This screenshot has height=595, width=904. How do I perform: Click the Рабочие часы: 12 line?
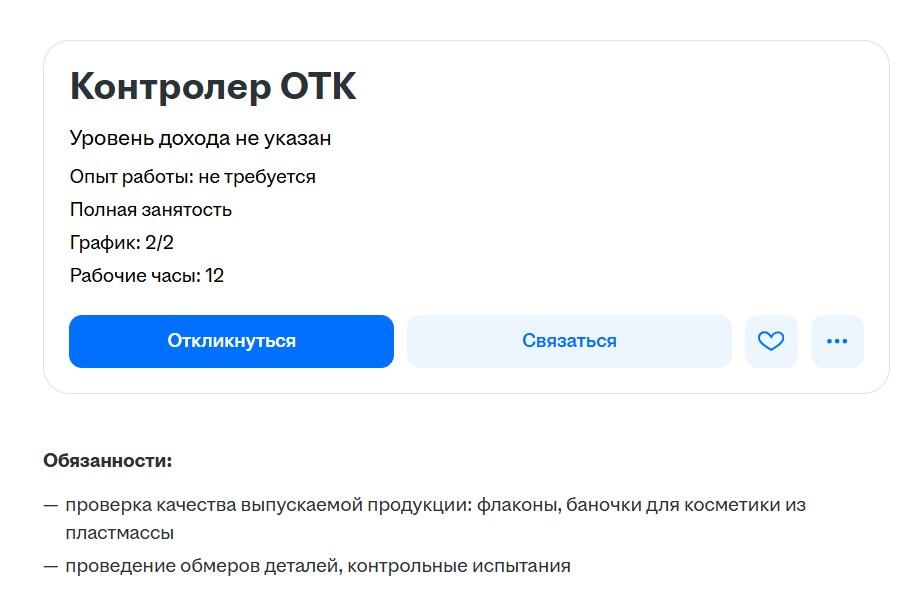coord(147,275)
